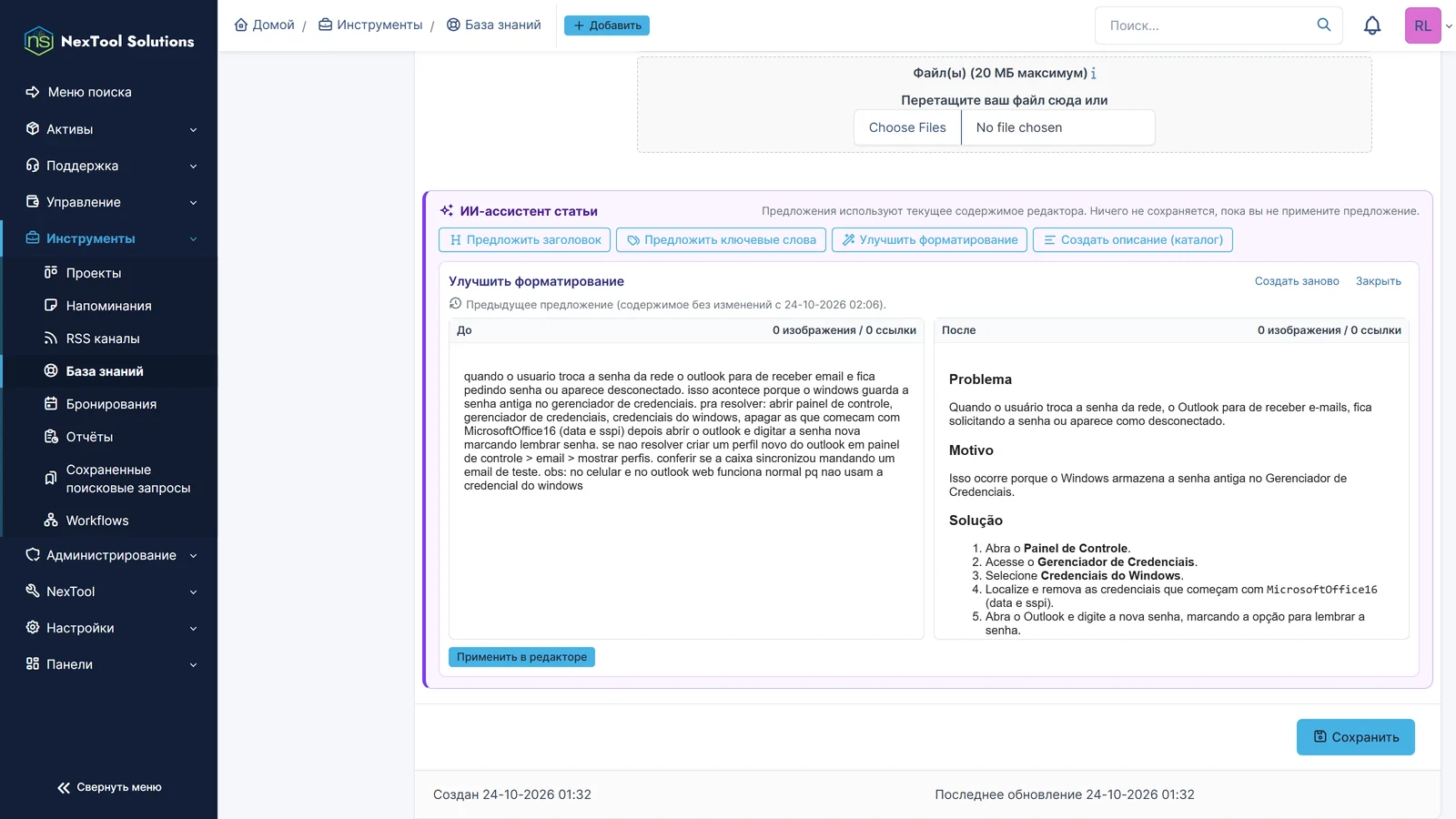Click Свернуть меню at sidebar bottom
This screenshot has height=819, width=1456.
[109, 787]
